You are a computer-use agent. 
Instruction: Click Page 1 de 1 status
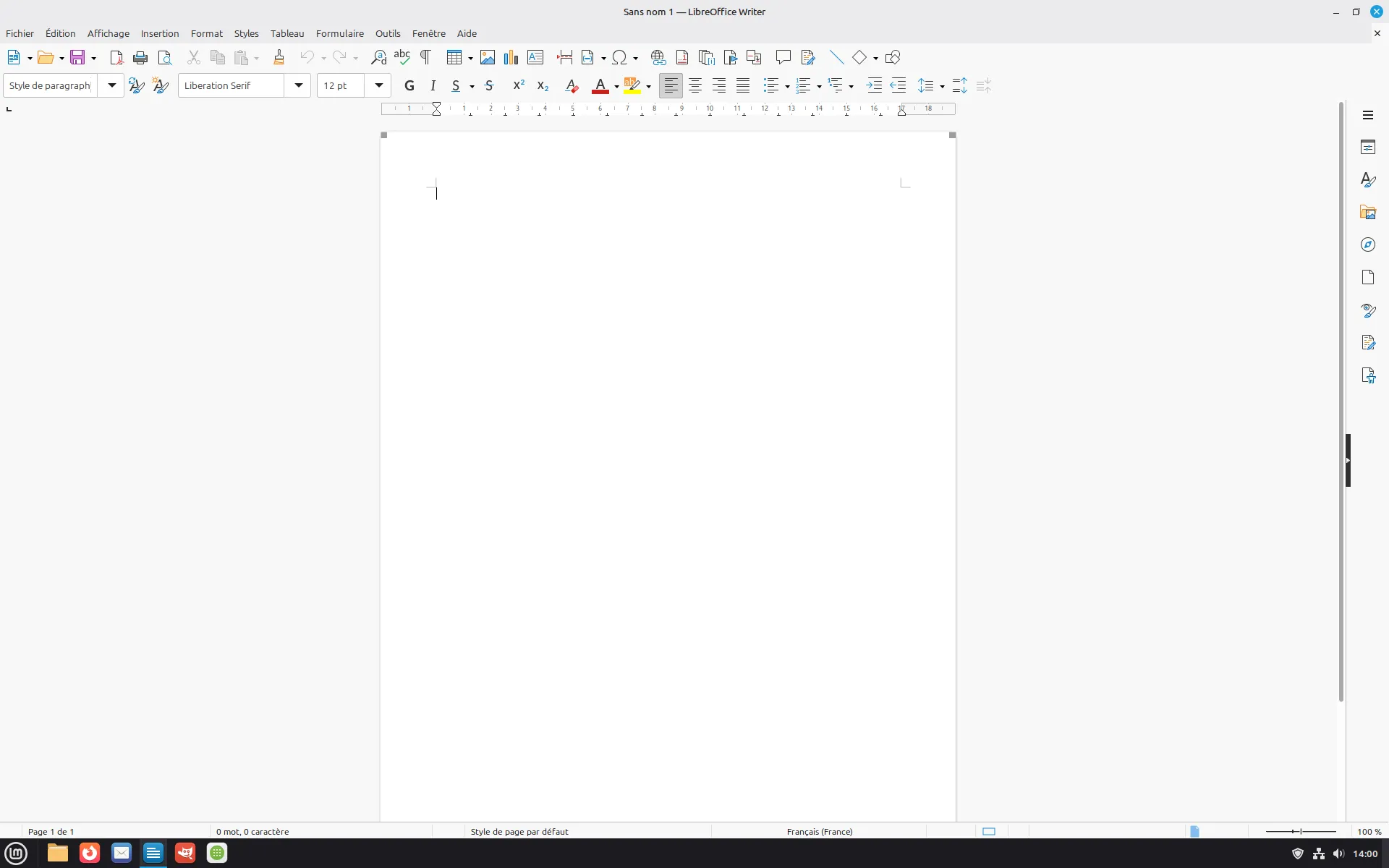51,832
